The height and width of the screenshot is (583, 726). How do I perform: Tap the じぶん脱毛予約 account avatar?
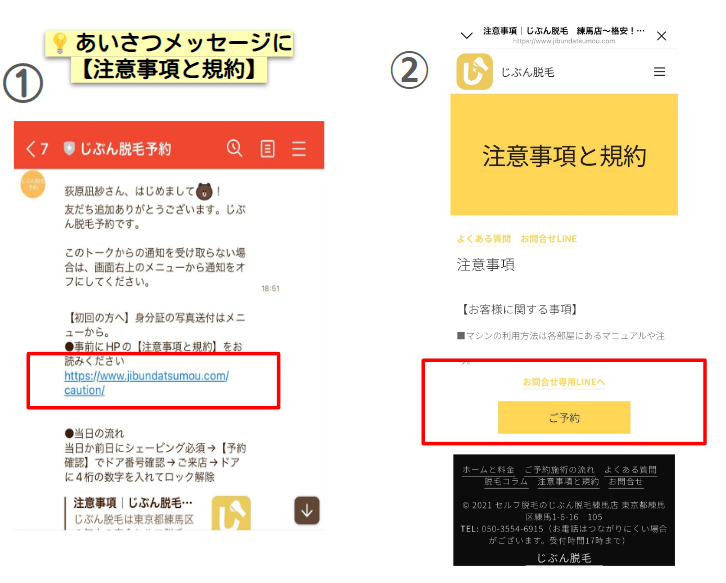point(33,184)
